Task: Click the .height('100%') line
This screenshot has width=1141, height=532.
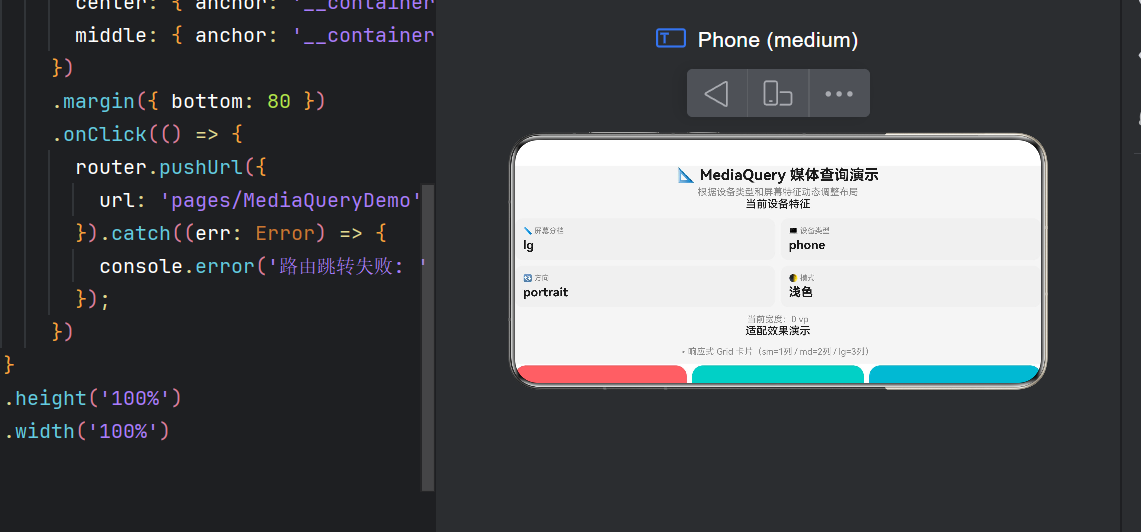Action: click(92, 398)
